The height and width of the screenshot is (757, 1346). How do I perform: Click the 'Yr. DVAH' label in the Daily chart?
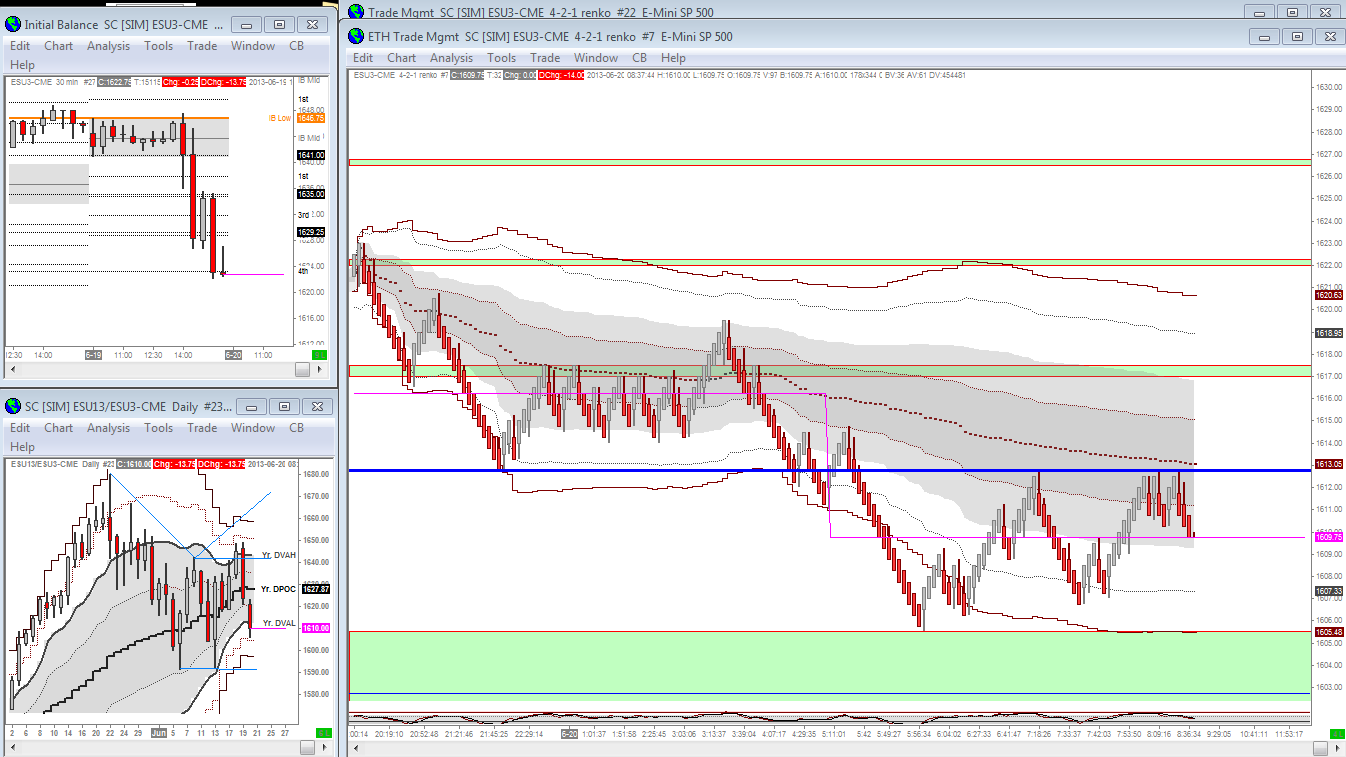tap(279, 555)
